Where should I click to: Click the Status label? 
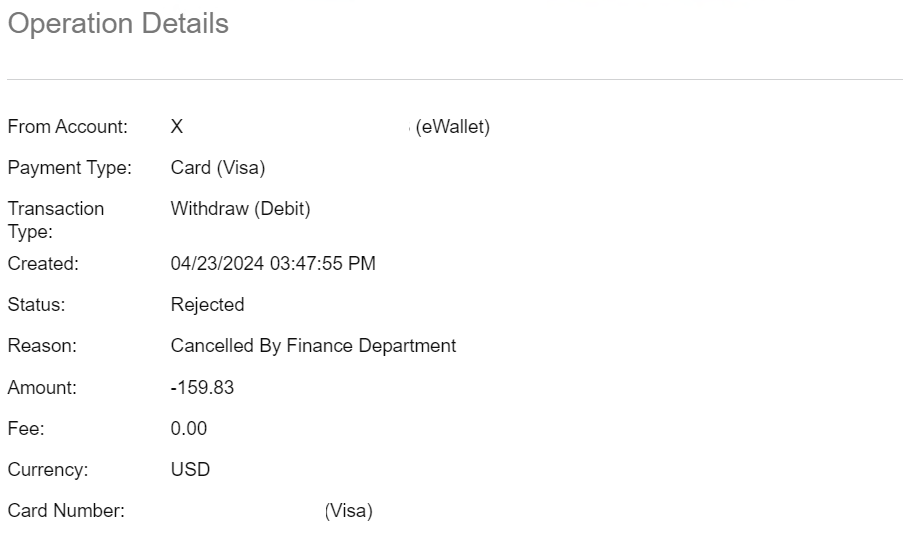[36, 305]
